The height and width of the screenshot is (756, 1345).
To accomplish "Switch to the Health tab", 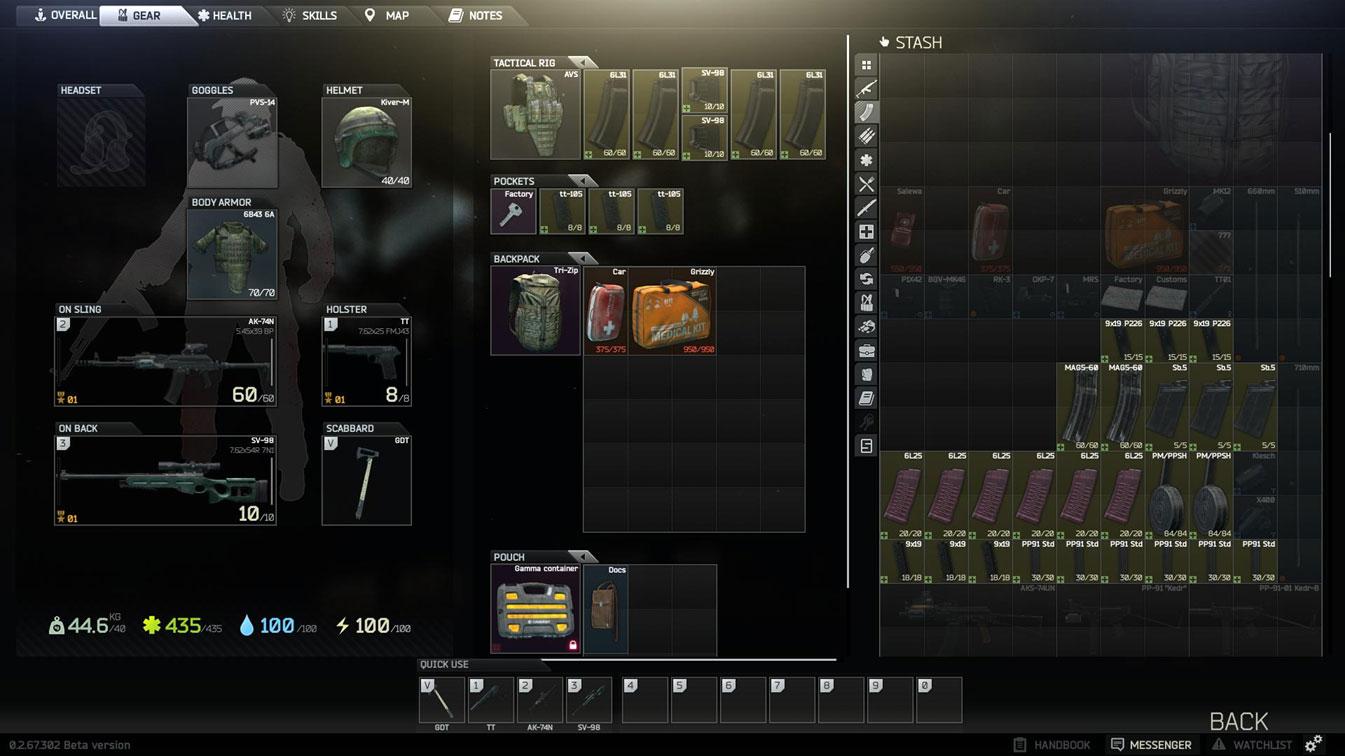I will click(225, 15).
